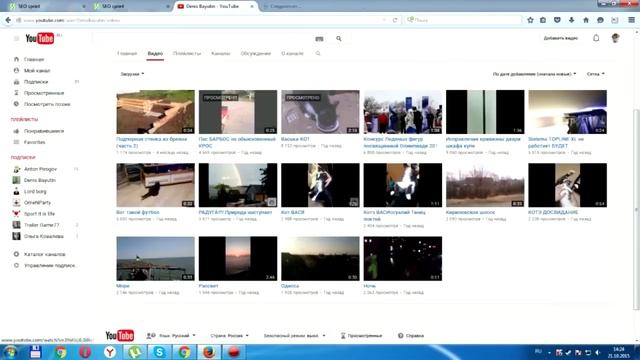The width and height of the screenshot is (640, 360).
Task: Click the magnifier search button in header
Action: [x=339, y=38]
